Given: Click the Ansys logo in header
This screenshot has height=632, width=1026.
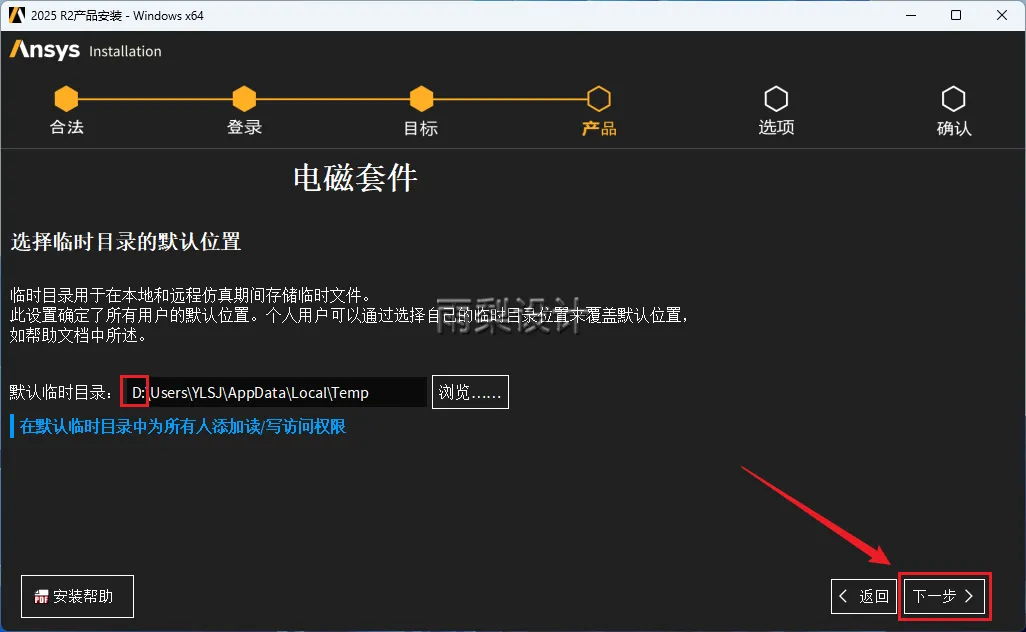Looking at the screenshot, I should click(x=44, y=50).
